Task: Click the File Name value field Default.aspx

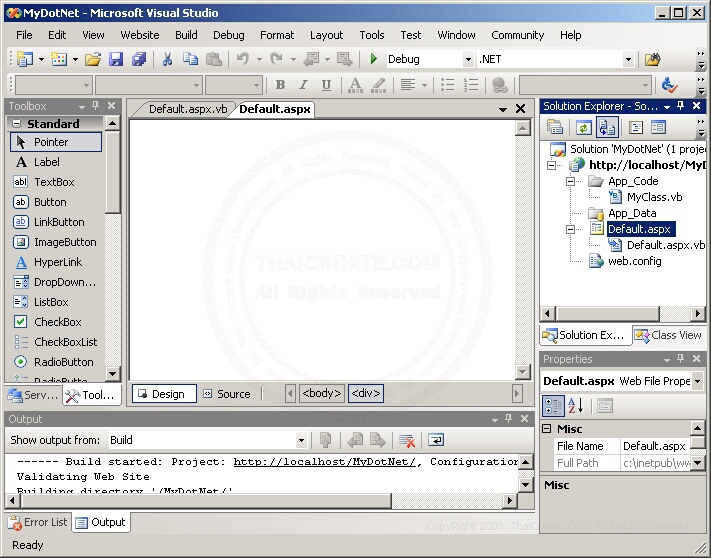Action: tap(655, 446)
